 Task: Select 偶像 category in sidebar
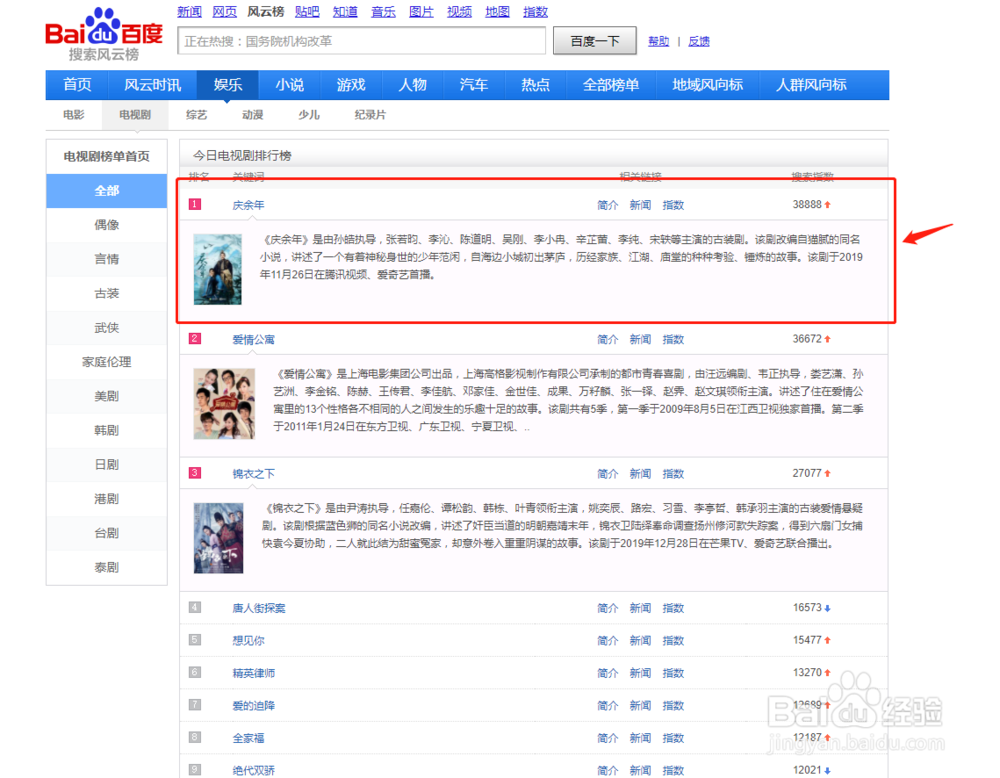click(107, 224)
